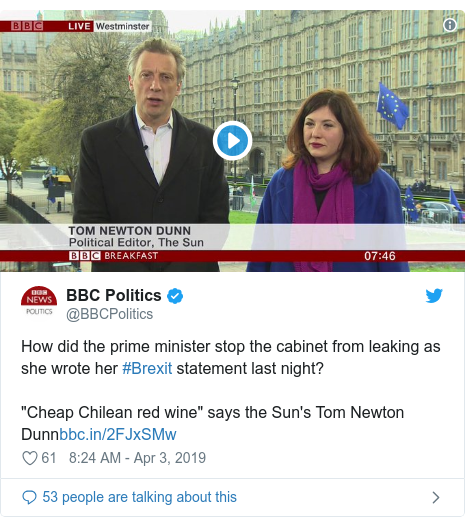The height and width of the screenshot is (527, 465).
Task: Open the tweet timestamp 8:24 AM - Apr 3, 2019
Action: tap(137, 458)
